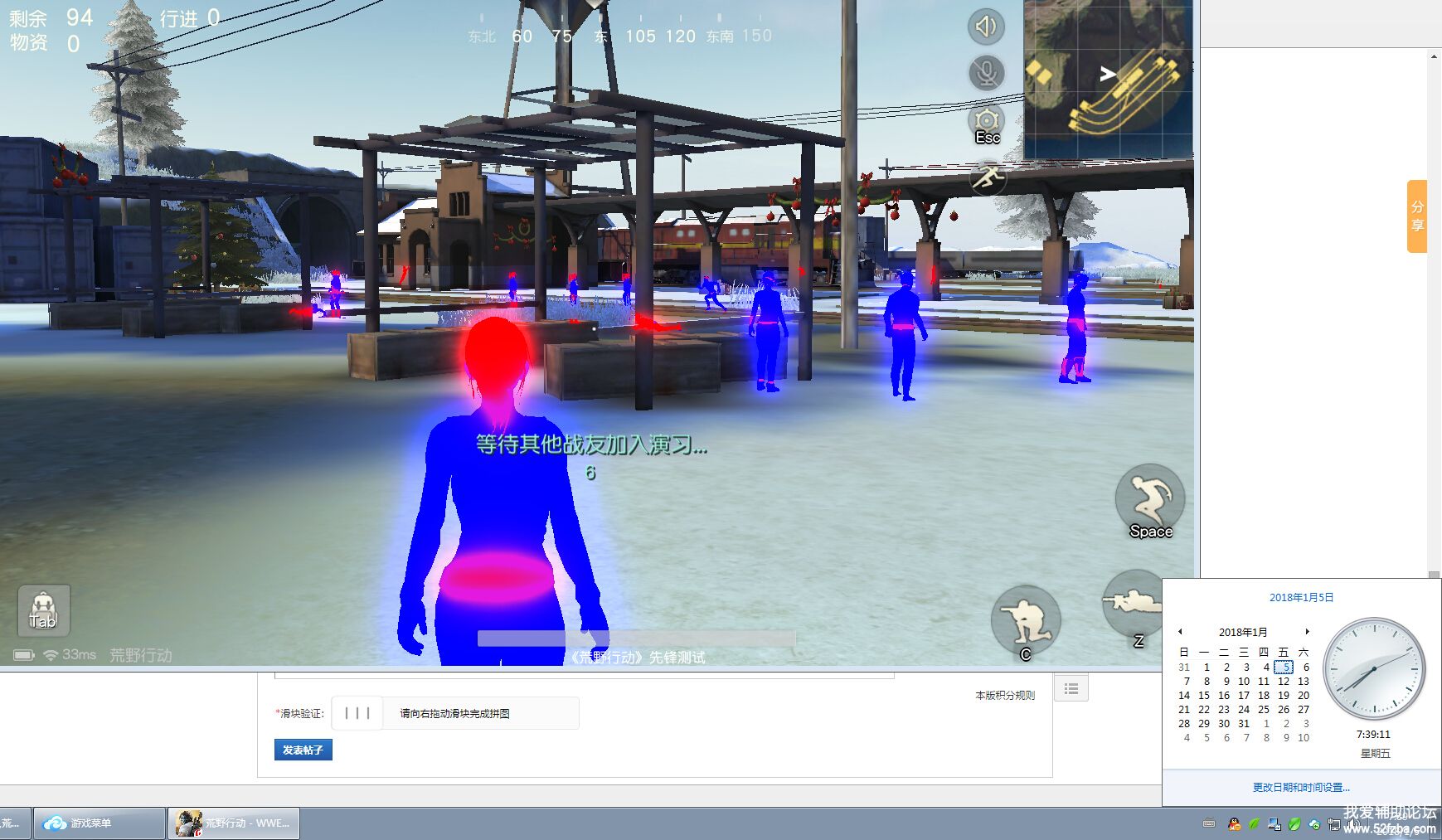Select date 12 in the calendar
The width and height of the screenshot is (1442, 840).
(1284, 681)
